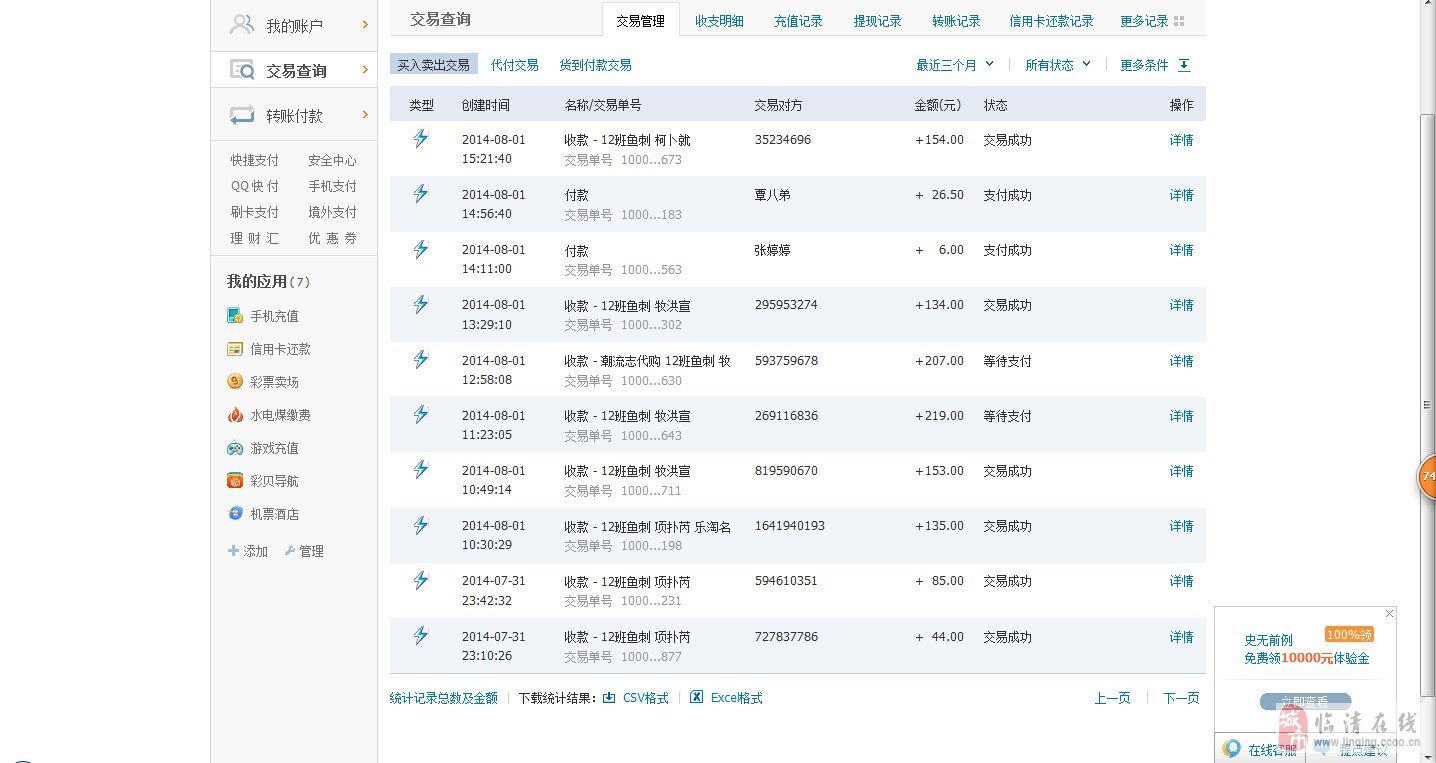Open 详情 for the +44.00 transaction
This screenshot has width=1436, height=763.
click(x=1182, y=637)
